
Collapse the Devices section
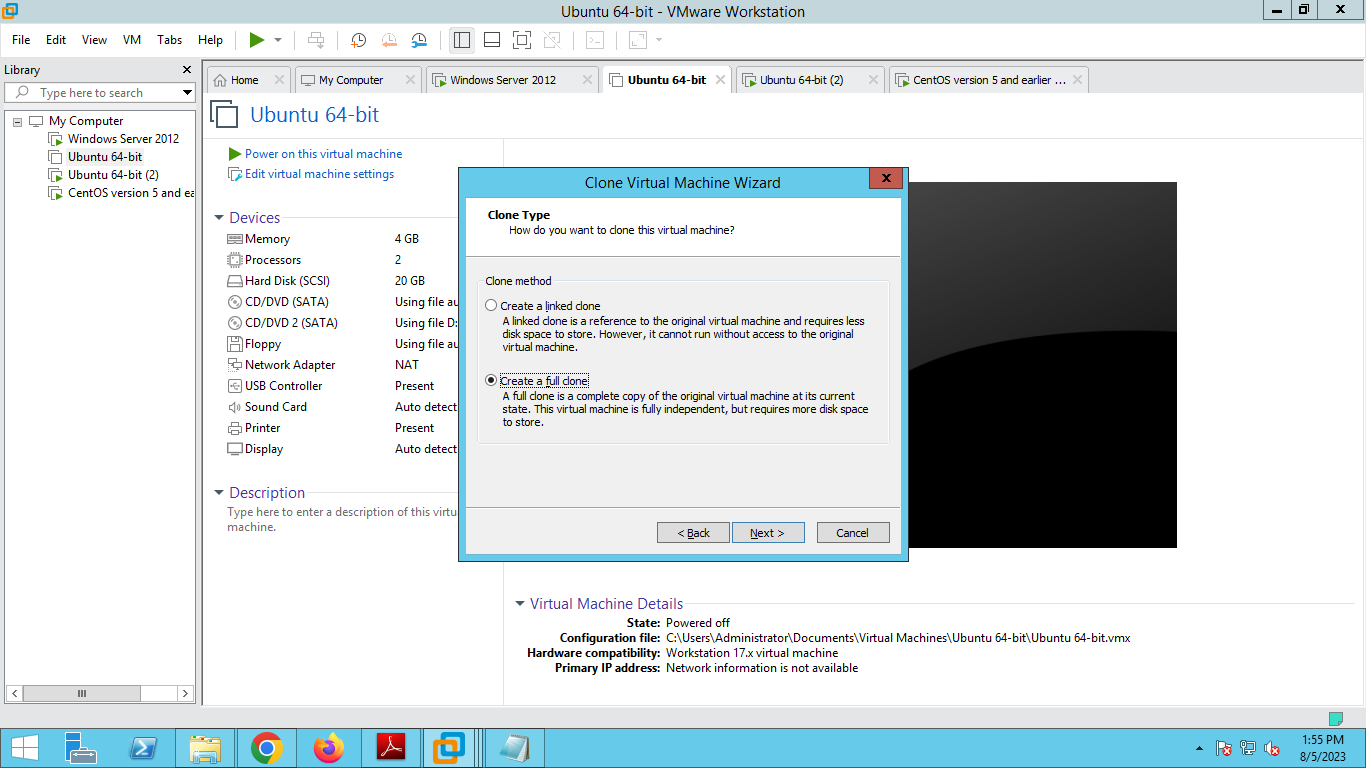point(219,218)
